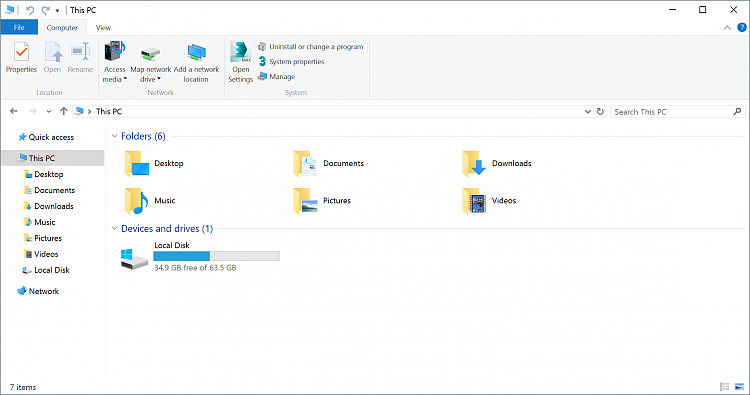Select the Videos folder icon in main pane
The height and width of the screenshot is (395, 750).
click(474, 201)
